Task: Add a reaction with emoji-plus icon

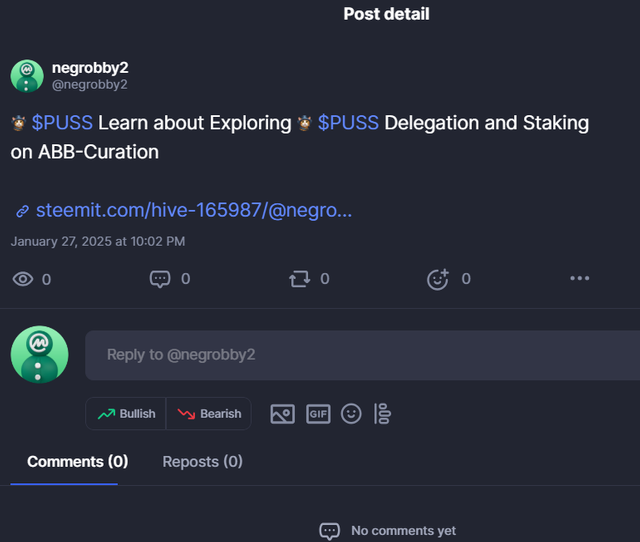Action: tap(438, 279)
